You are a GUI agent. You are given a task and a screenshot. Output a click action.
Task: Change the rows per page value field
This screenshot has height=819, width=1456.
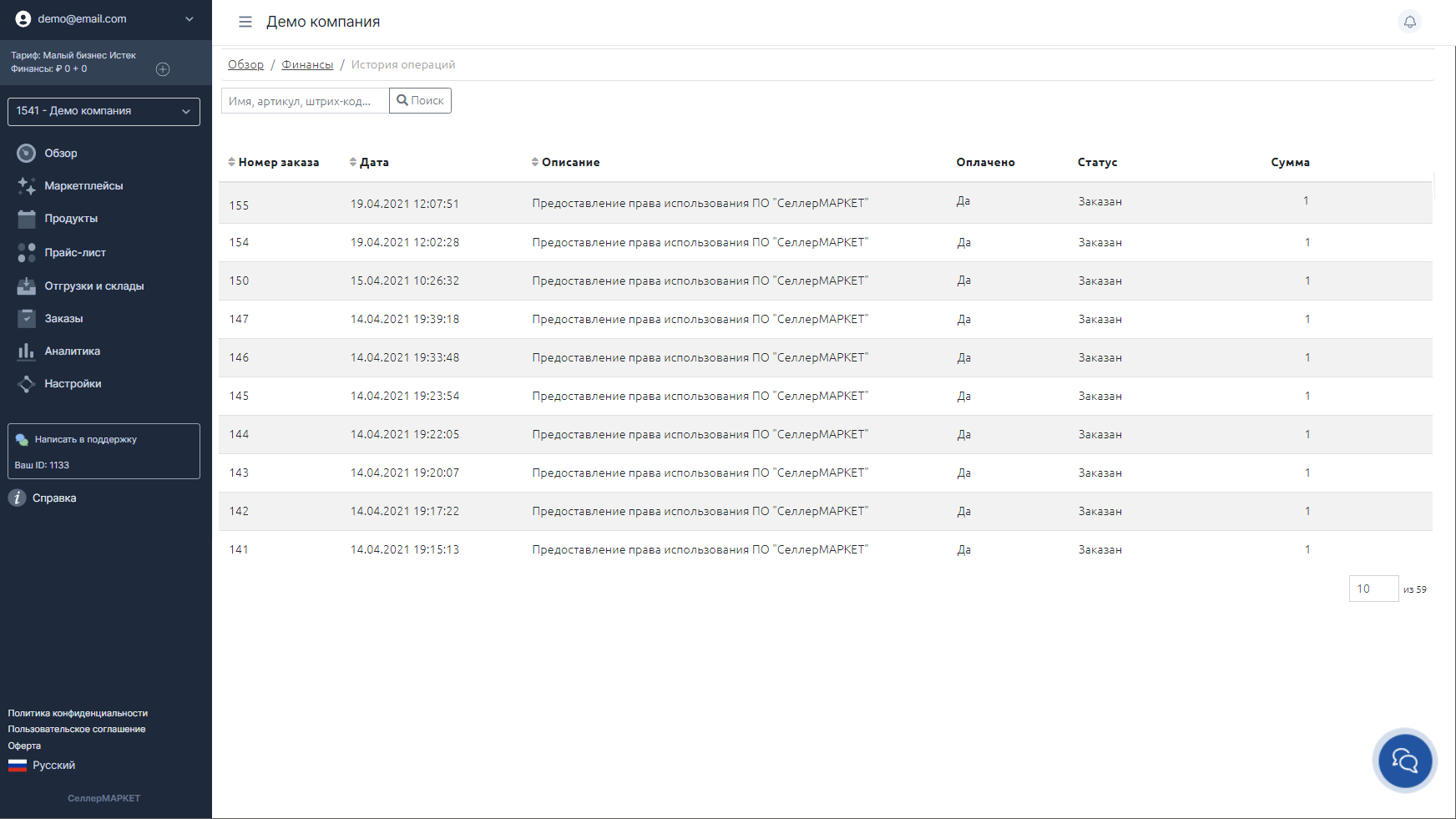1373,589
